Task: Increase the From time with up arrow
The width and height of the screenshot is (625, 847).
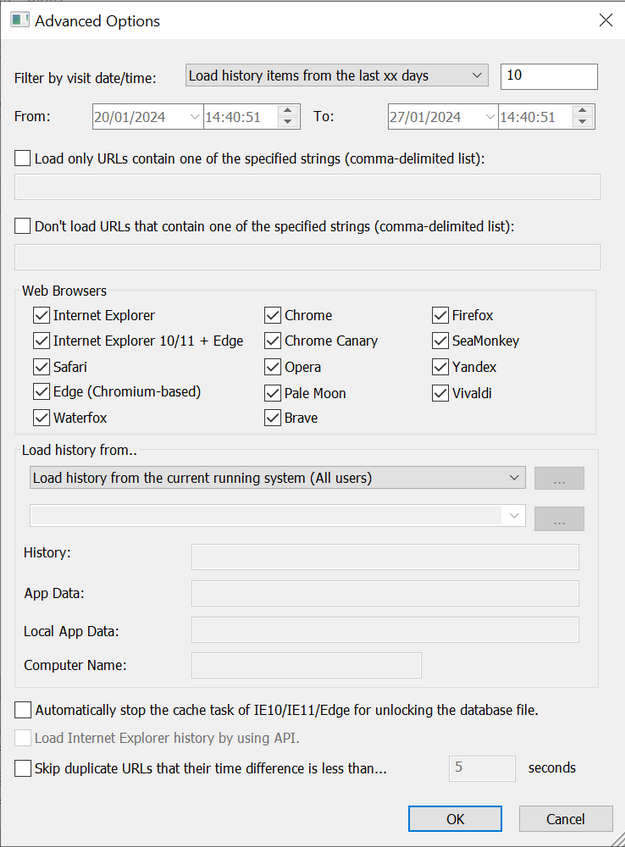Action: click(x=288, y=111)
